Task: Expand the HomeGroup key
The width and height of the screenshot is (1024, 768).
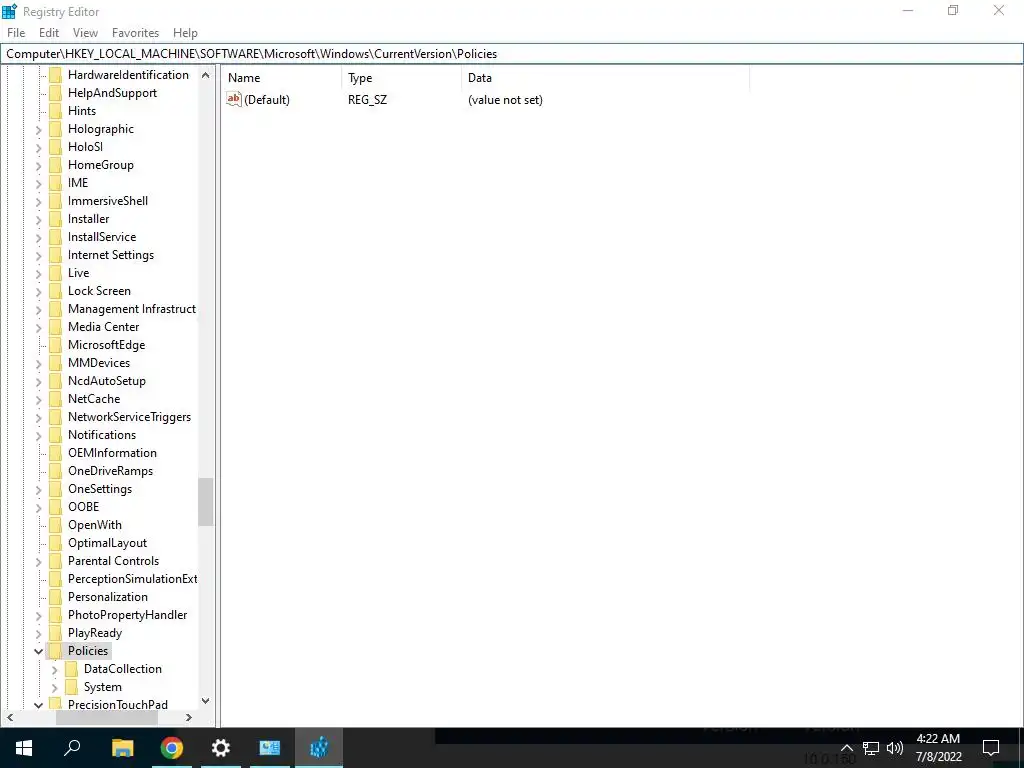Action: click(x=39, y=165)
